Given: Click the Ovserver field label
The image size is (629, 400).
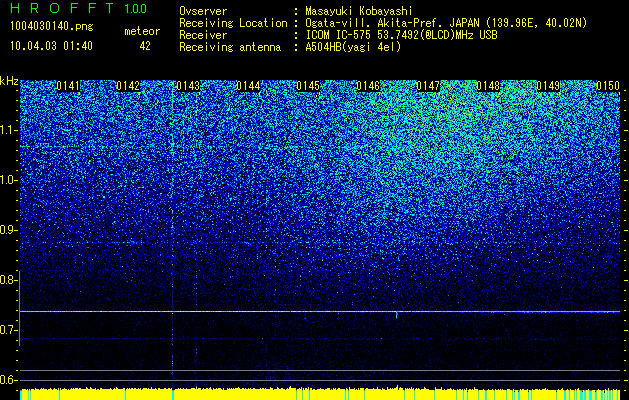Looking at the screenshot, I should pos(203,11).
